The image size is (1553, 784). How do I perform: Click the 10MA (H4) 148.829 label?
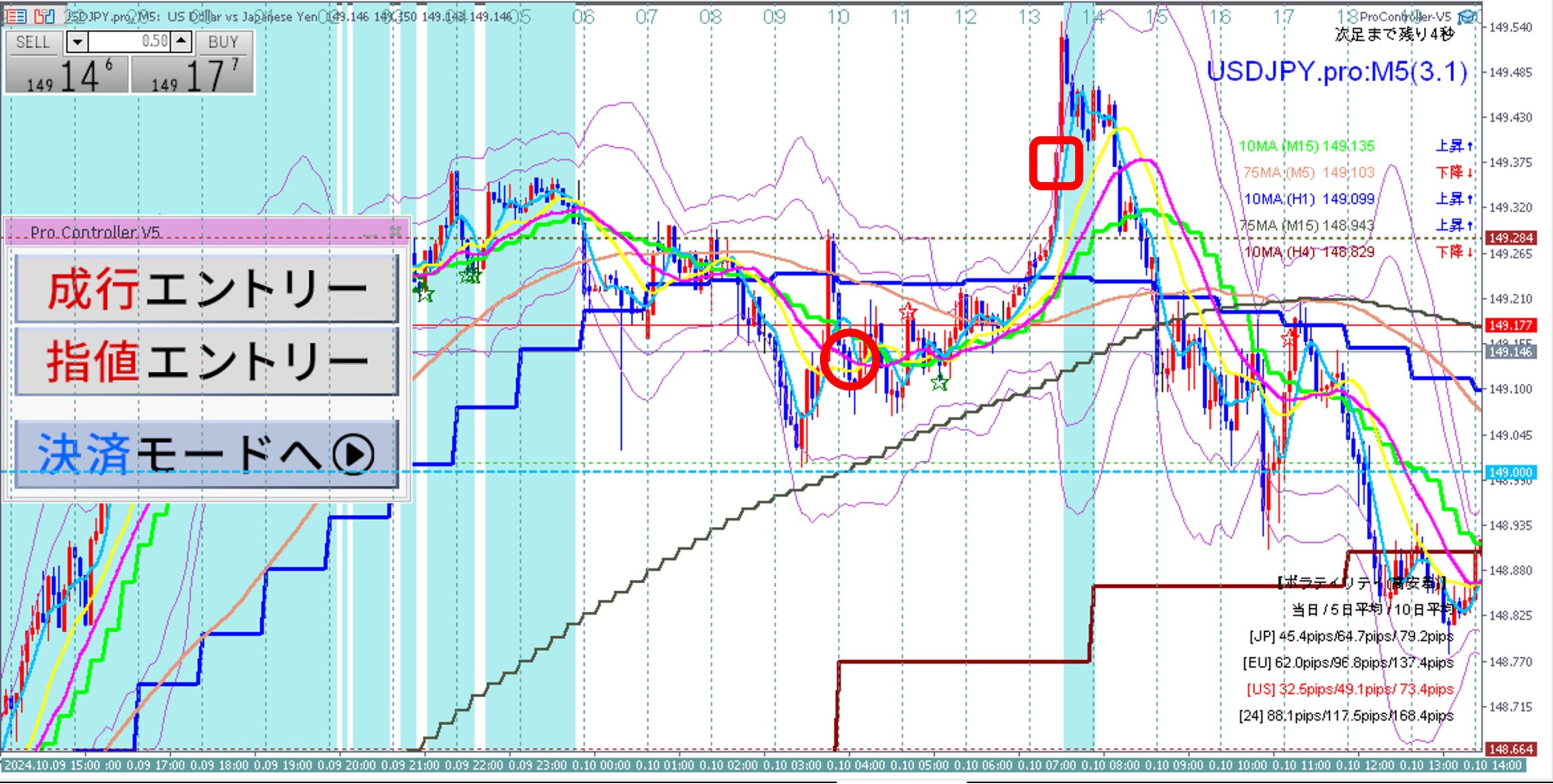tap(1309, 252)
